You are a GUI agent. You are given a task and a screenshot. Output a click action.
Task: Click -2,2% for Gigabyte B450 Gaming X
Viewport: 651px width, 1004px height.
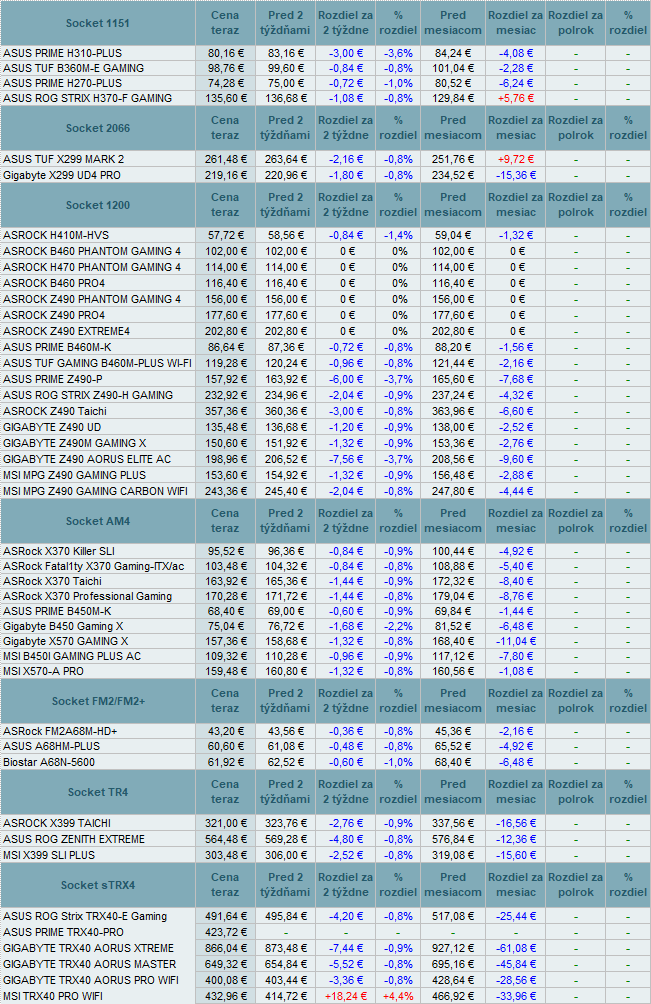[x=398, y=626]
